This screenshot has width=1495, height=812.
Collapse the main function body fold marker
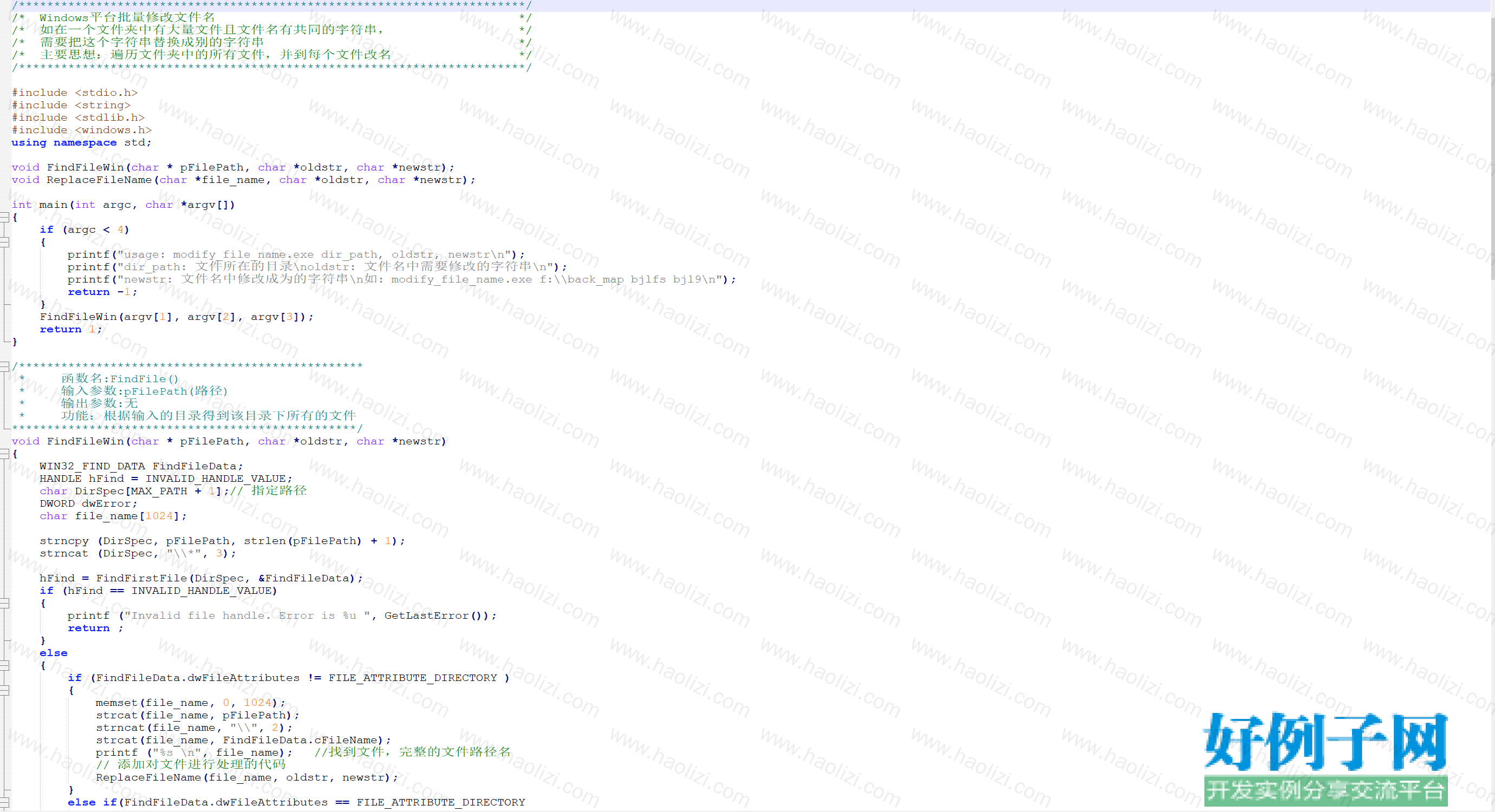coord(4,218)
